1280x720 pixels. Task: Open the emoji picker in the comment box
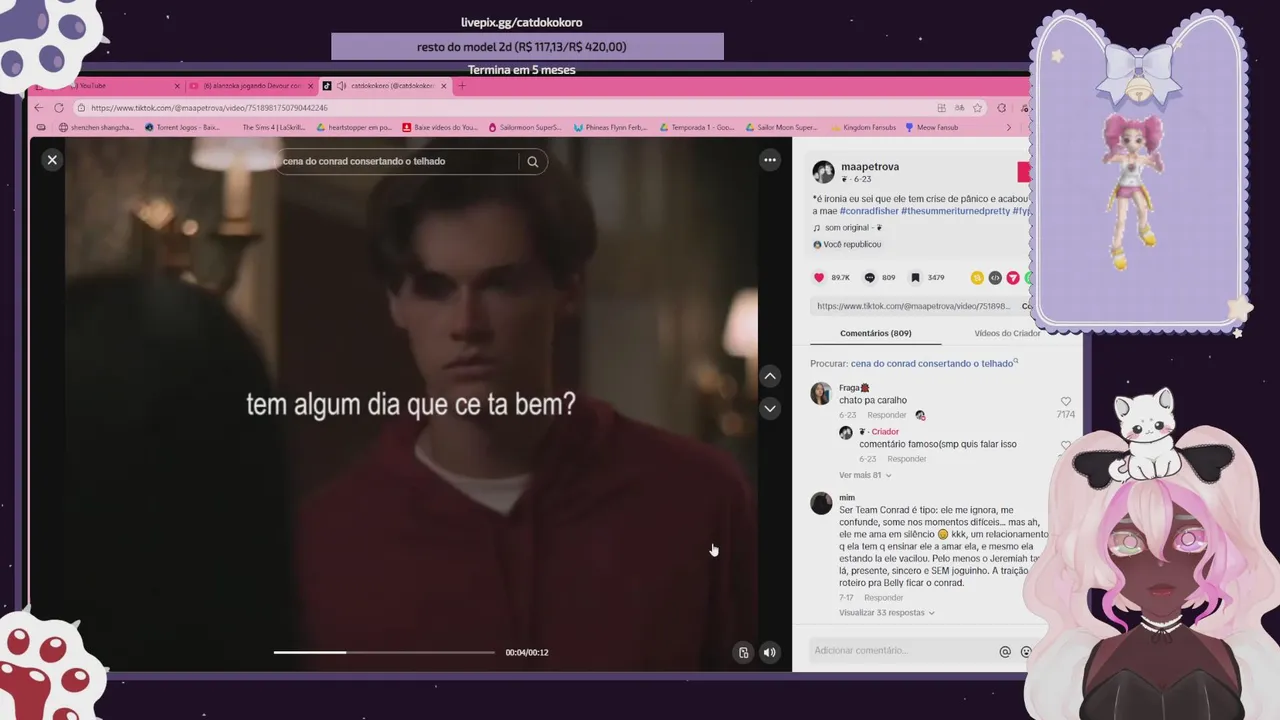tap(1026, 652)
